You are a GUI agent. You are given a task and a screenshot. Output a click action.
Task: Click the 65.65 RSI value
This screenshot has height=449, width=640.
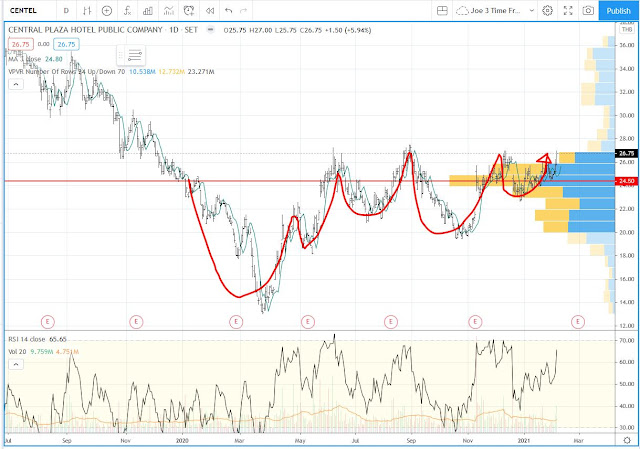point(58,339)
